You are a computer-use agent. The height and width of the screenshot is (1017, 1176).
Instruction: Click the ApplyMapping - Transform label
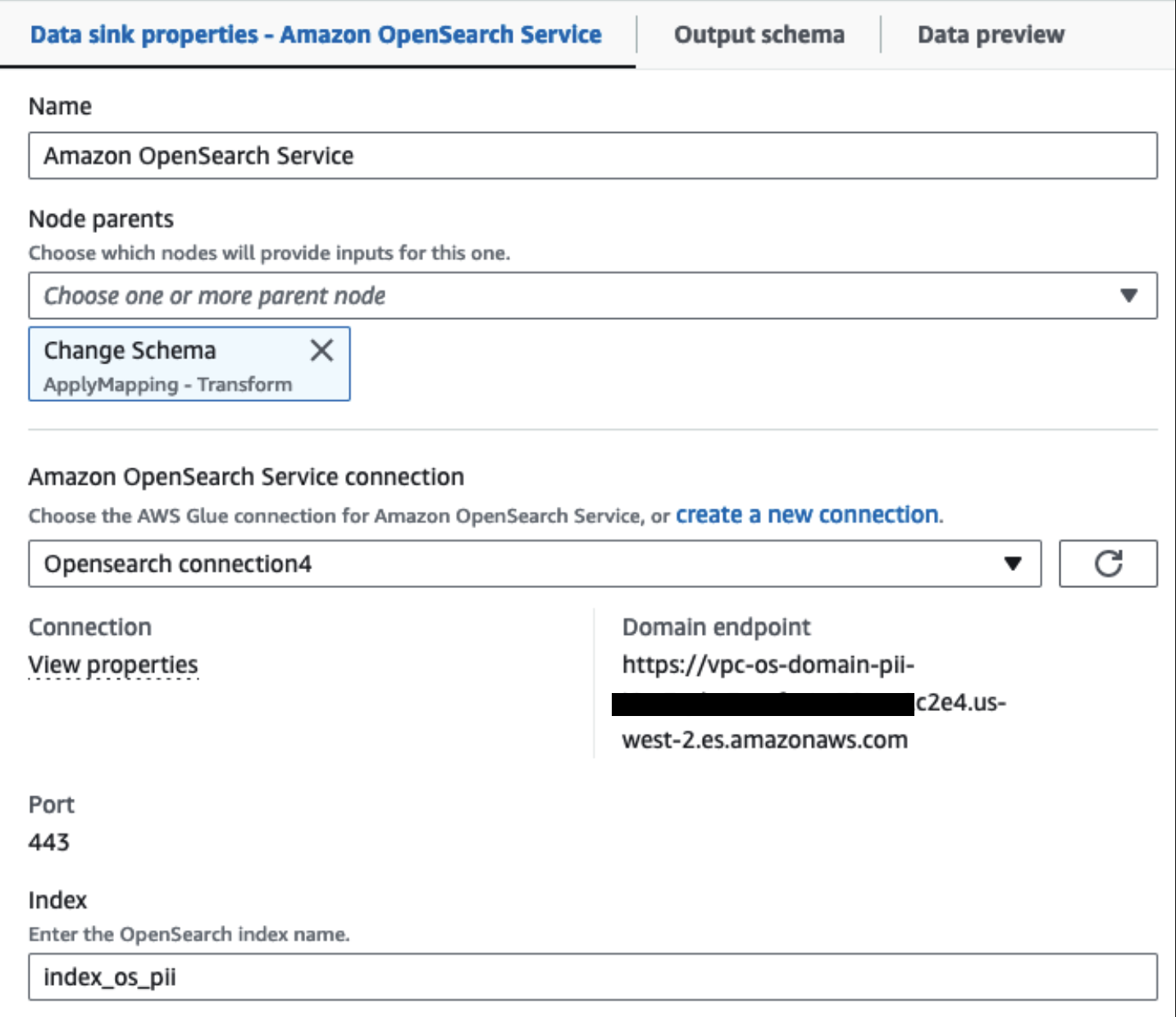coord(167,382)
